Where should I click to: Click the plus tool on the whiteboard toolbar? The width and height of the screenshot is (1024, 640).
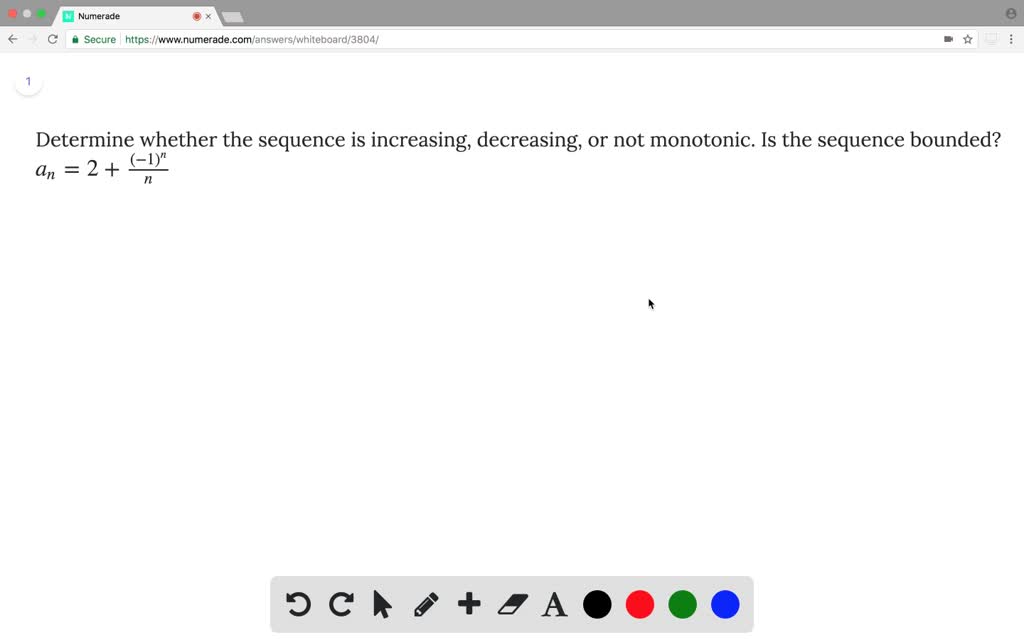tap(469, 604)
